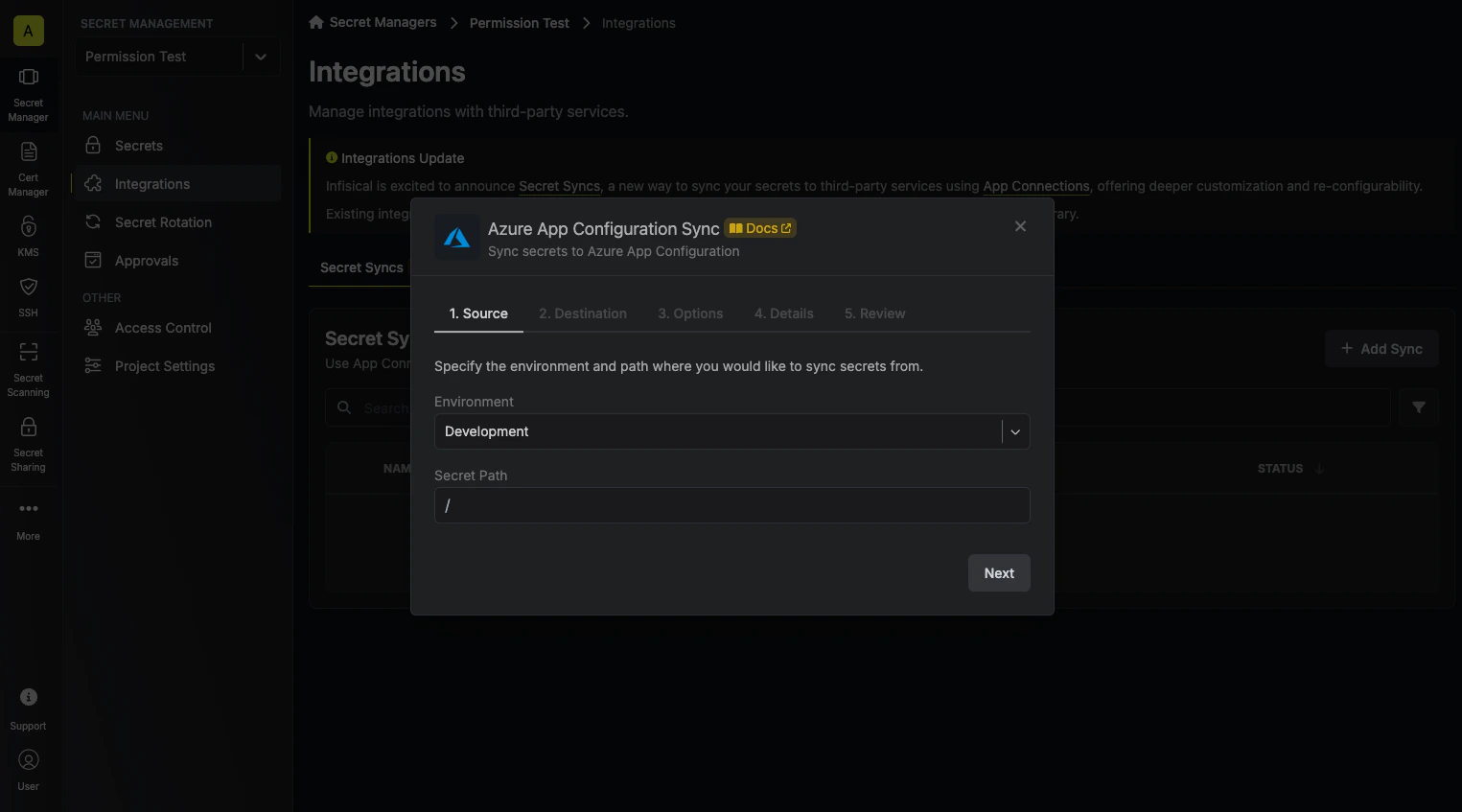Click the search magnifier icon

click(344, 407)
